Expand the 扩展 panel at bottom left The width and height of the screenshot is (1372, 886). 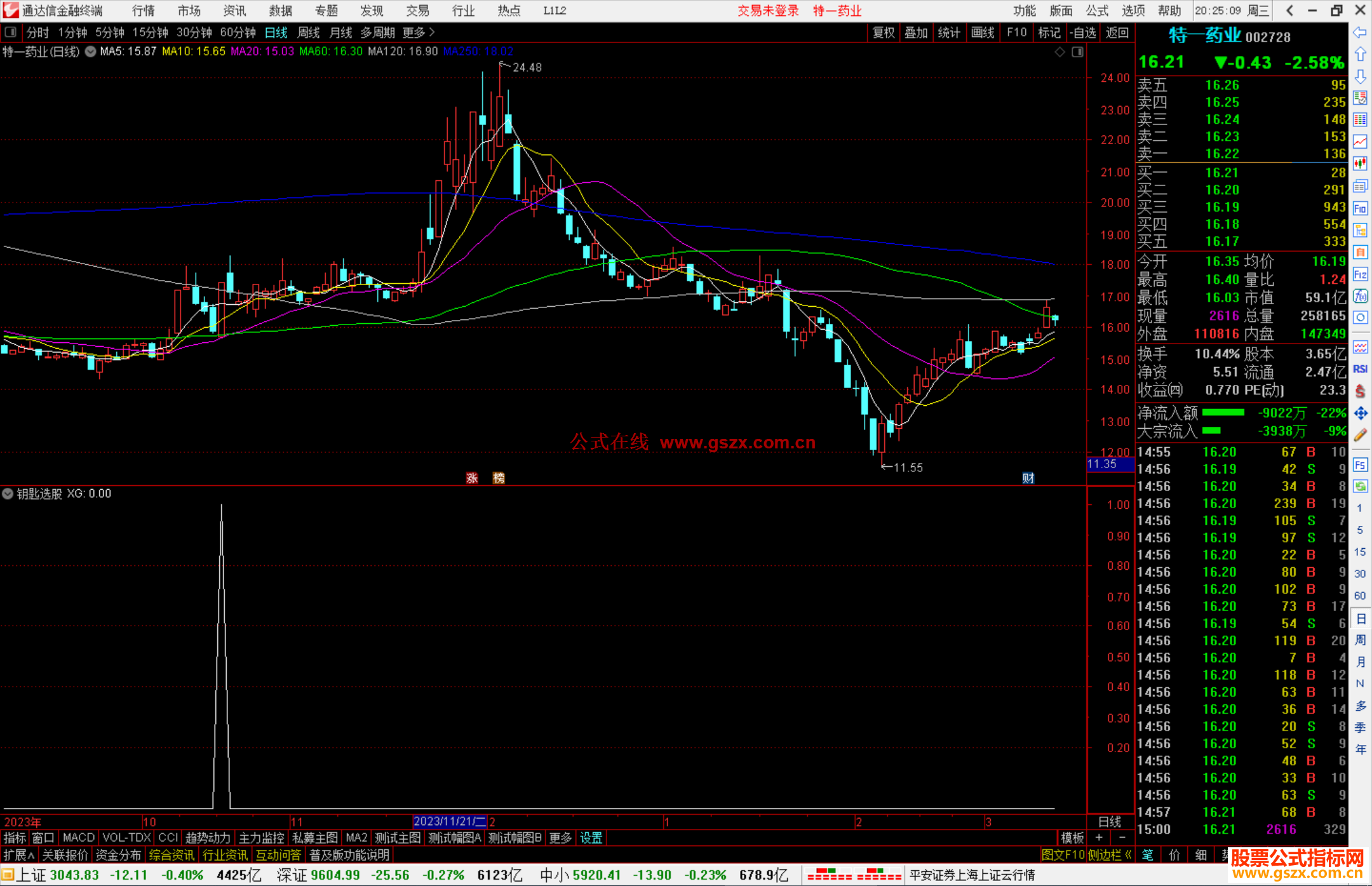tap(19, 855)
